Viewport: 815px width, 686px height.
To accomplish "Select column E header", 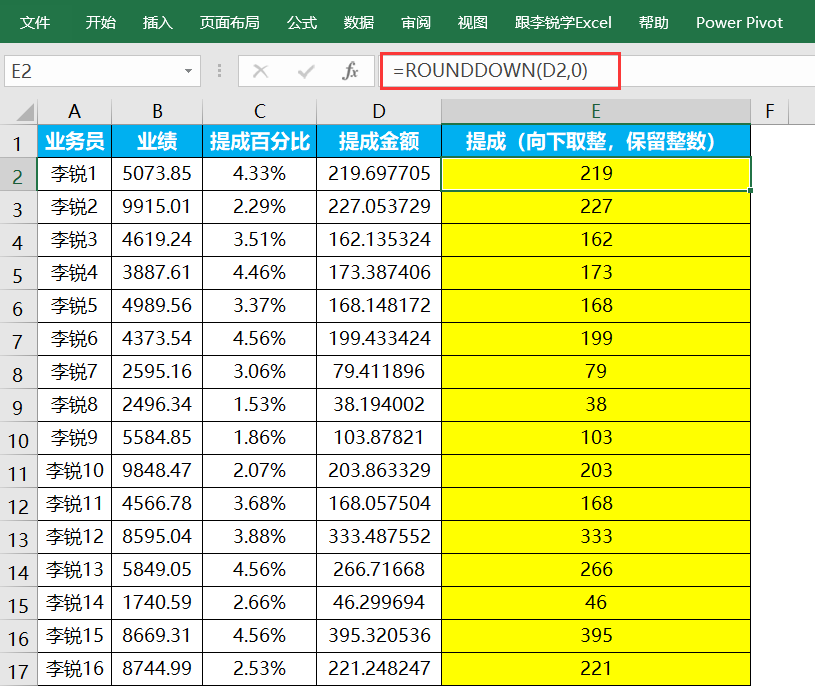I will pos(596,111).
